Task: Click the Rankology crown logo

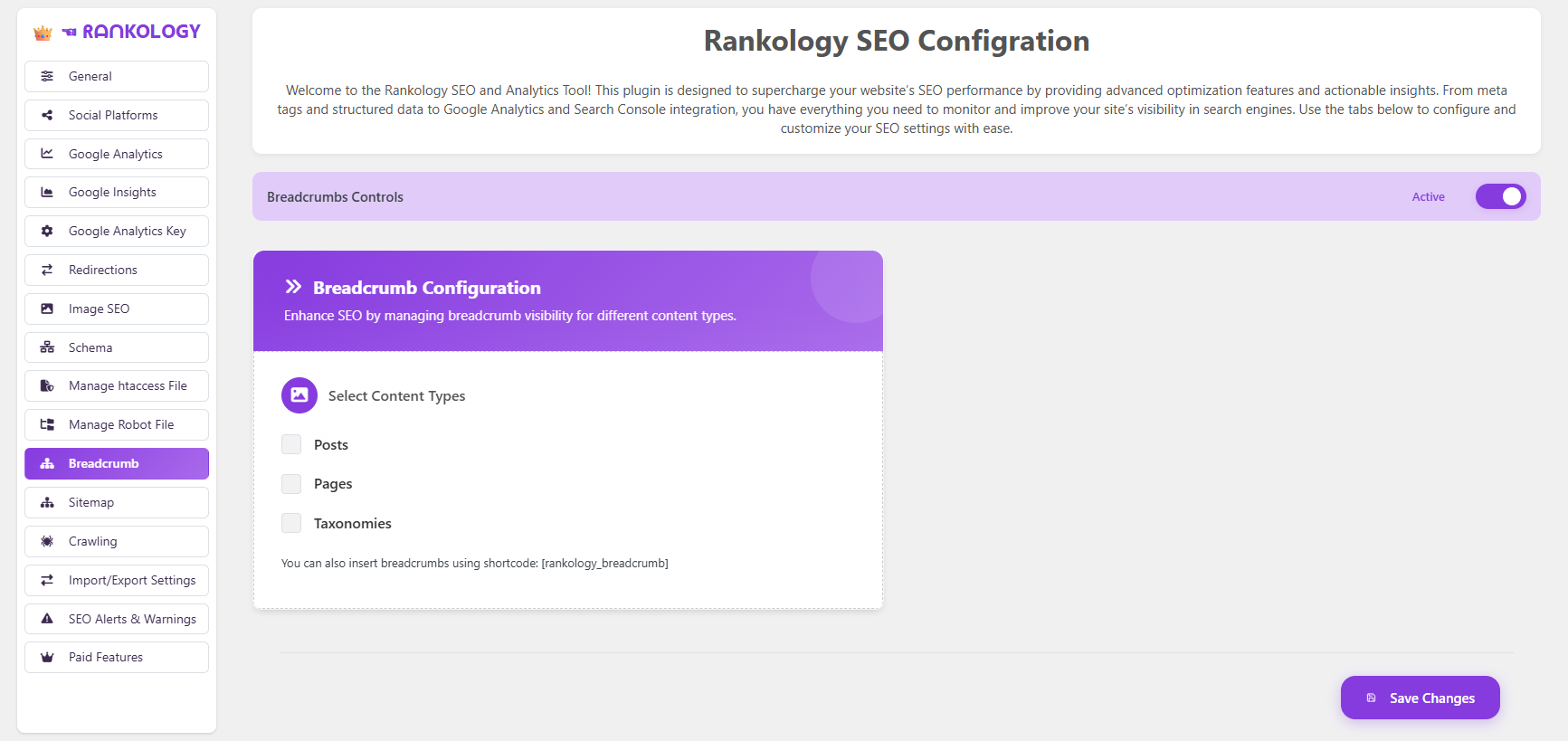Action: (43, 33)
